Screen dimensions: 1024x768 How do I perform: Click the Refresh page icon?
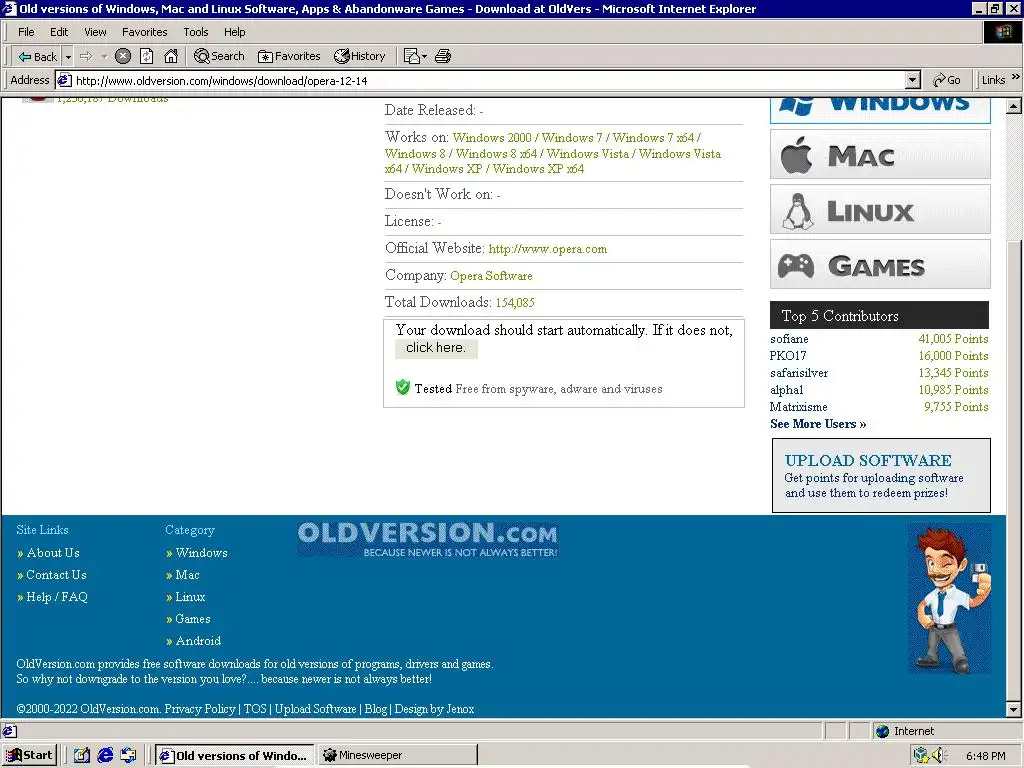147,57
